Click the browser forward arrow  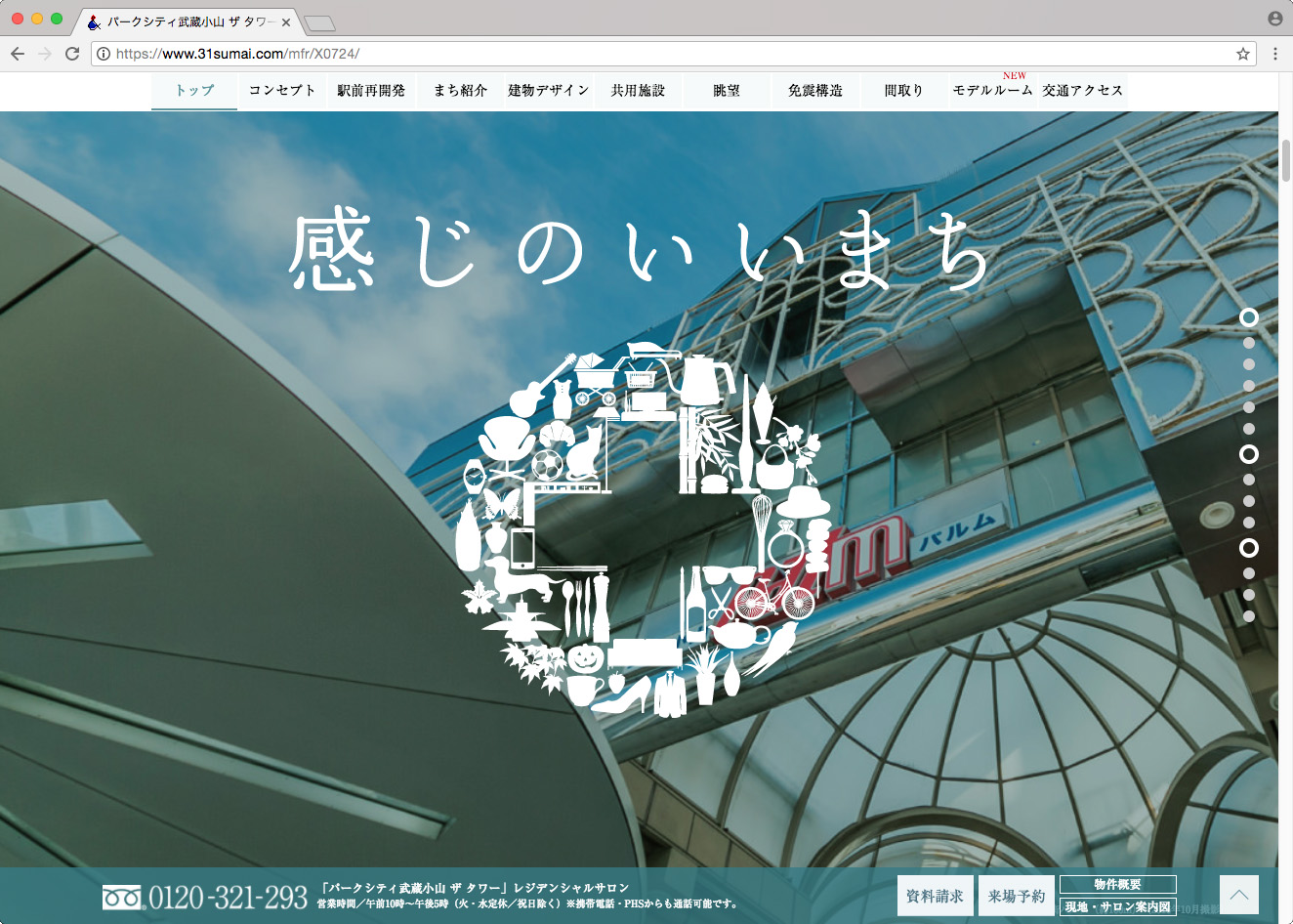point(45,54)
